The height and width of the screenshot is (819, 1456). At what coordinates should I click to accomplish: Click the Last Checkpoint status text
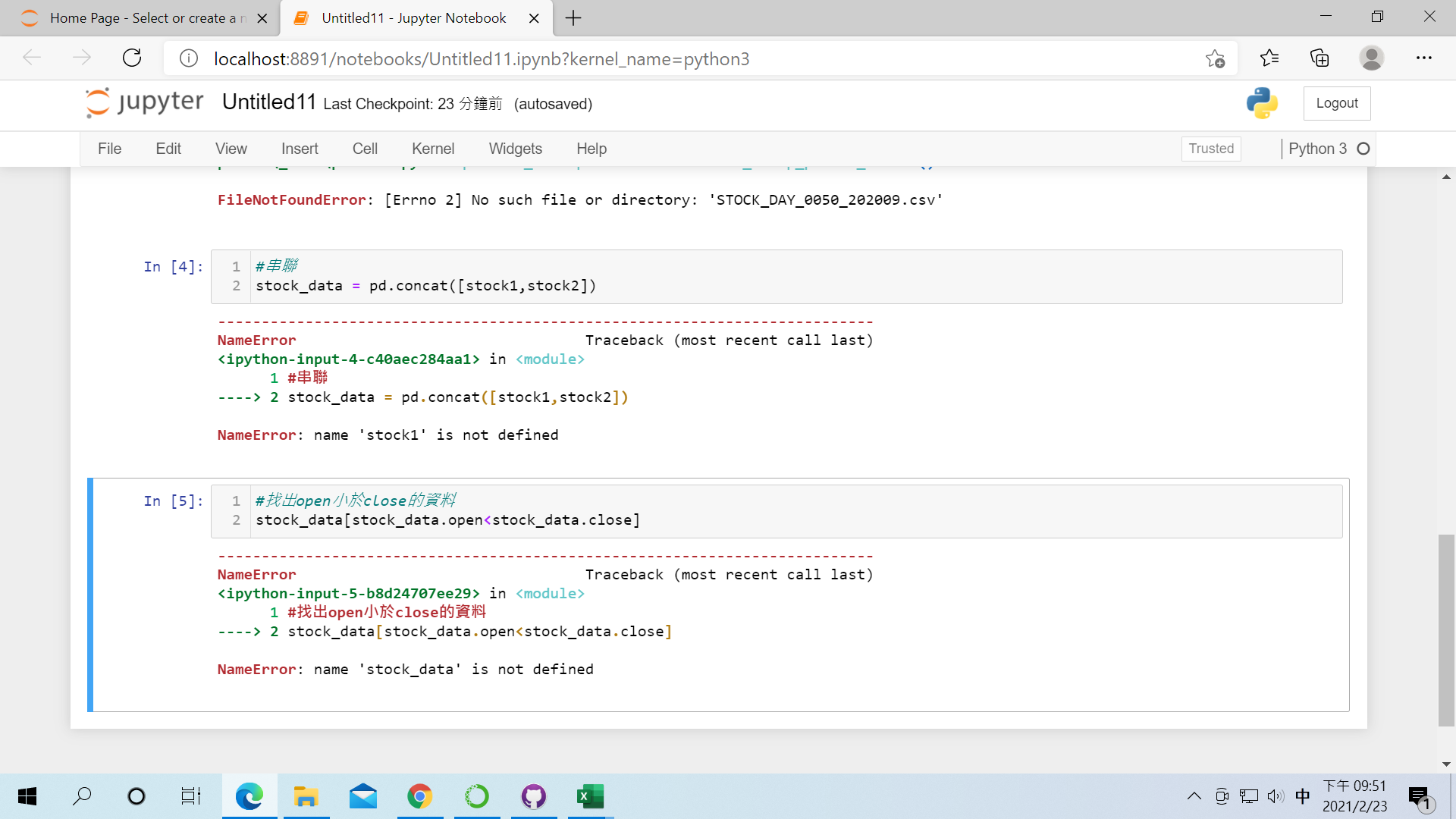tap(413, 104)
